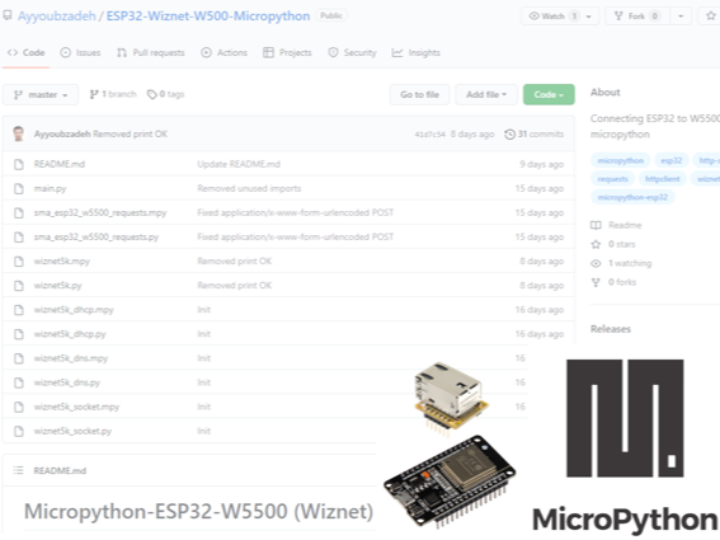Click the file icon beside sma_esp32_w5500_requests.py
Screen dimensions: 720x540
point(19,237)
